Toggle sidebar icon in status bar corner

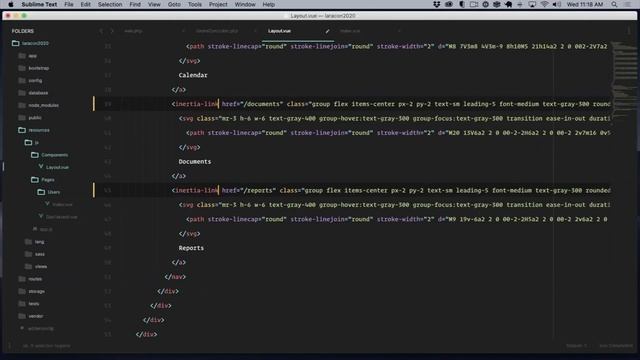[10, 346]
